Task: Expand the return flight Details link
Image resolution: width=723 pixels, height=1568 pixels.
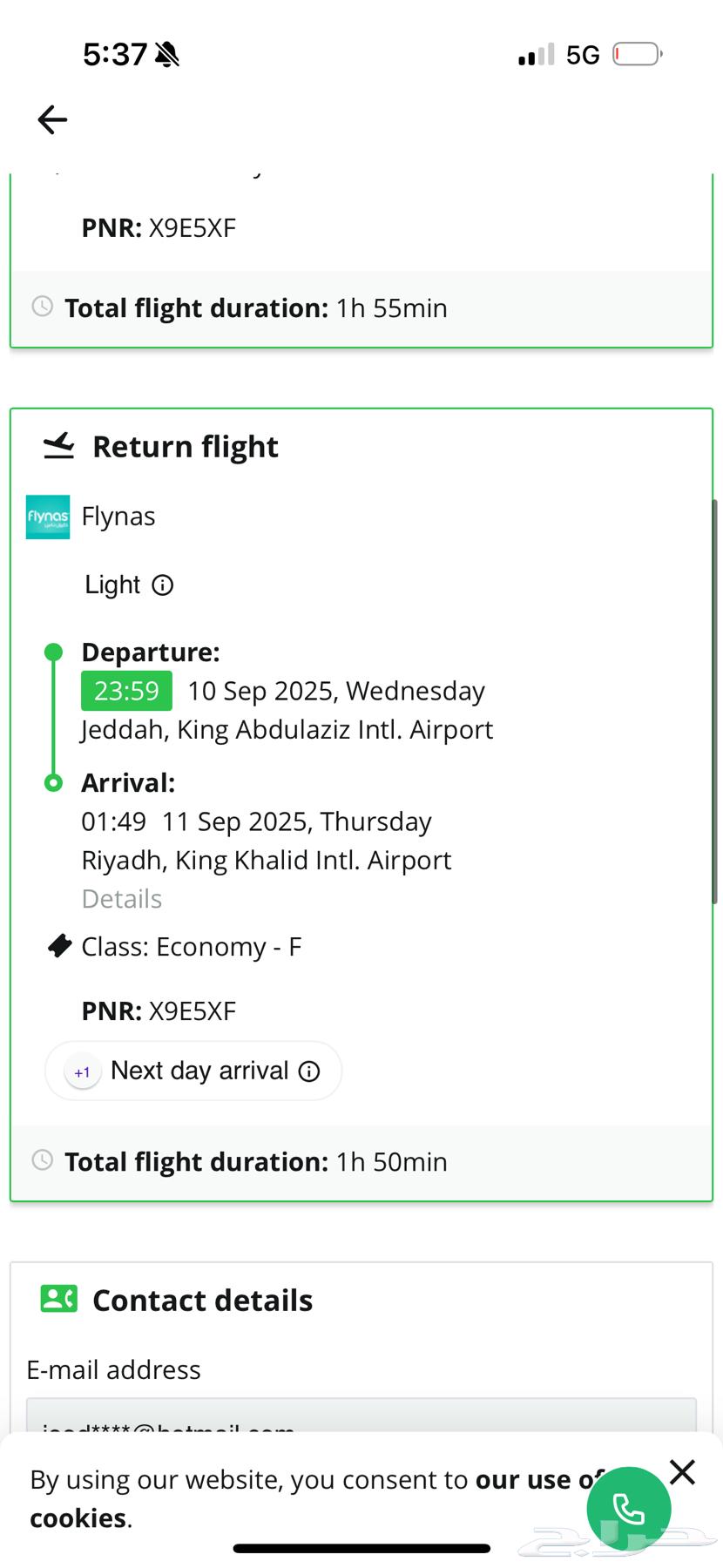Action: [122, 899]
